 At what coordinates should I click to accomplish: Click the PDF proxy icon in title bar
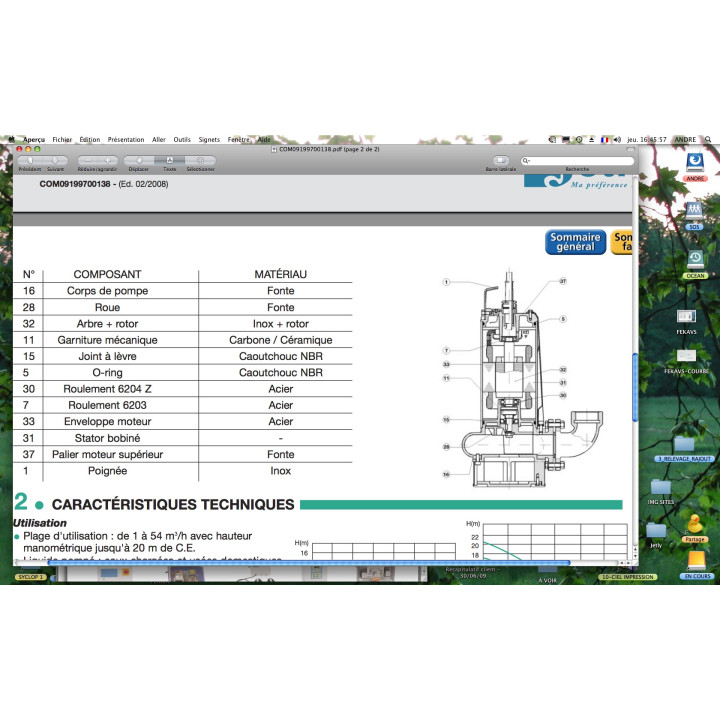click(x=274, y=149)
